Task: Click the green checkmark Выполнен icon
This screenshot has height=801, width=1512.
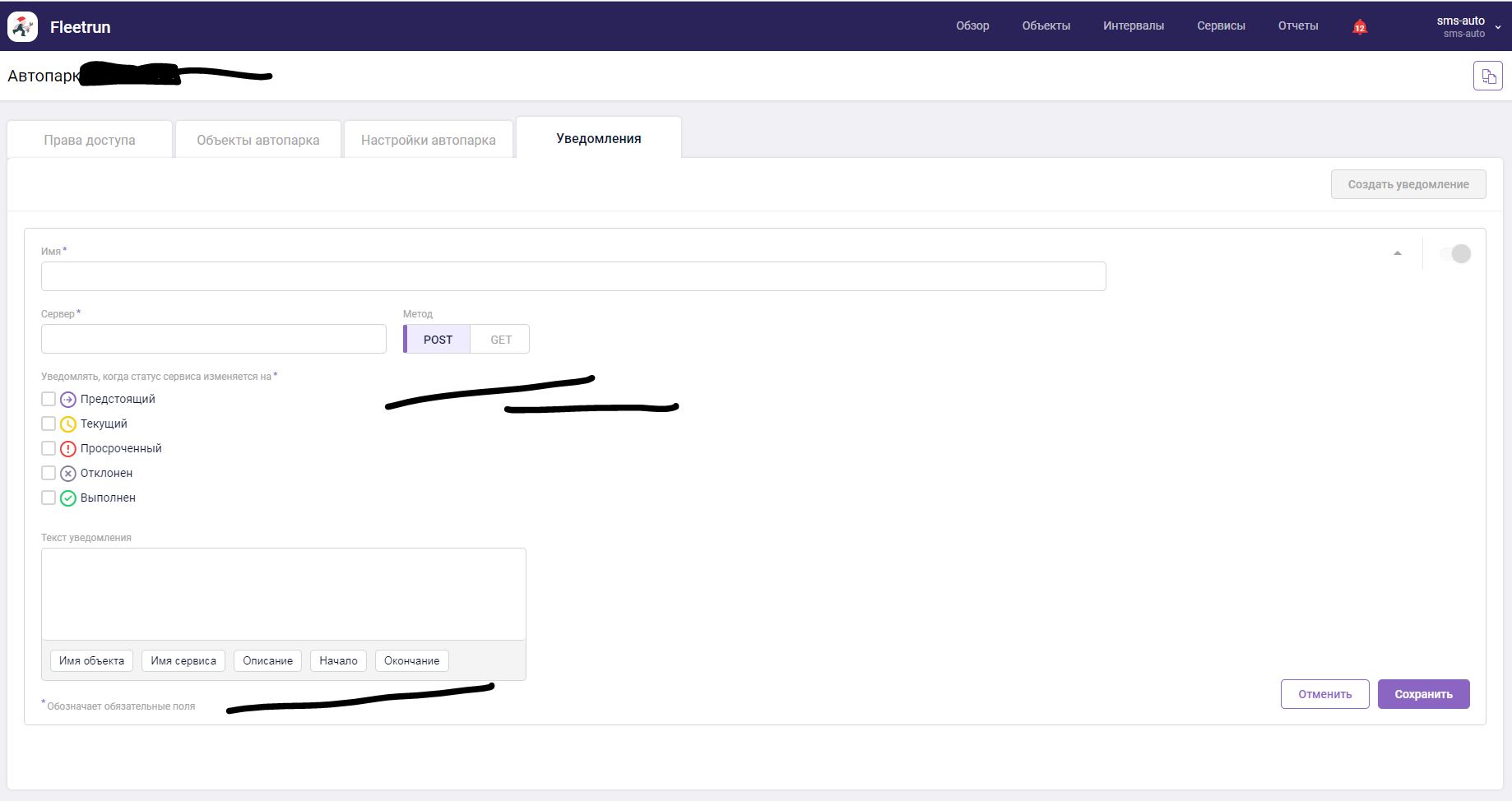Action: 68,498
